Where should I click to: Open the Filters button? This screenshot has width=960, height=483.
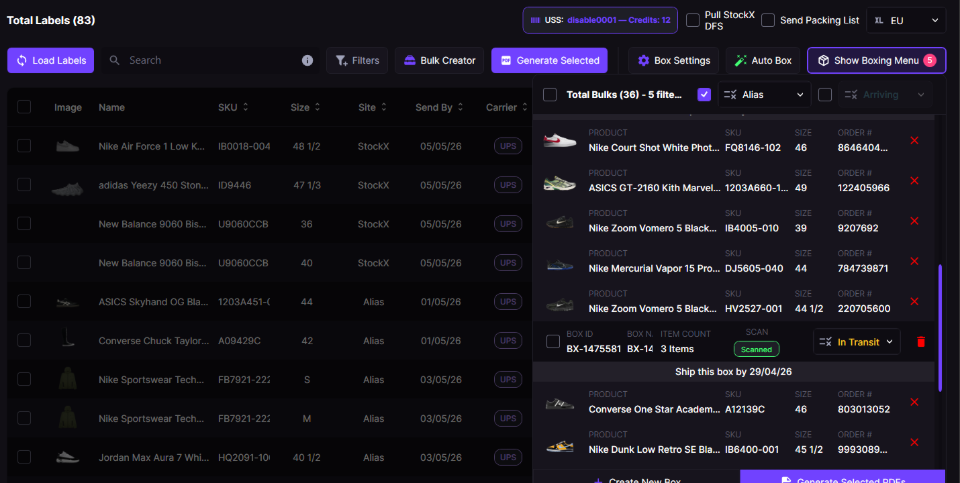click(357, 61)
